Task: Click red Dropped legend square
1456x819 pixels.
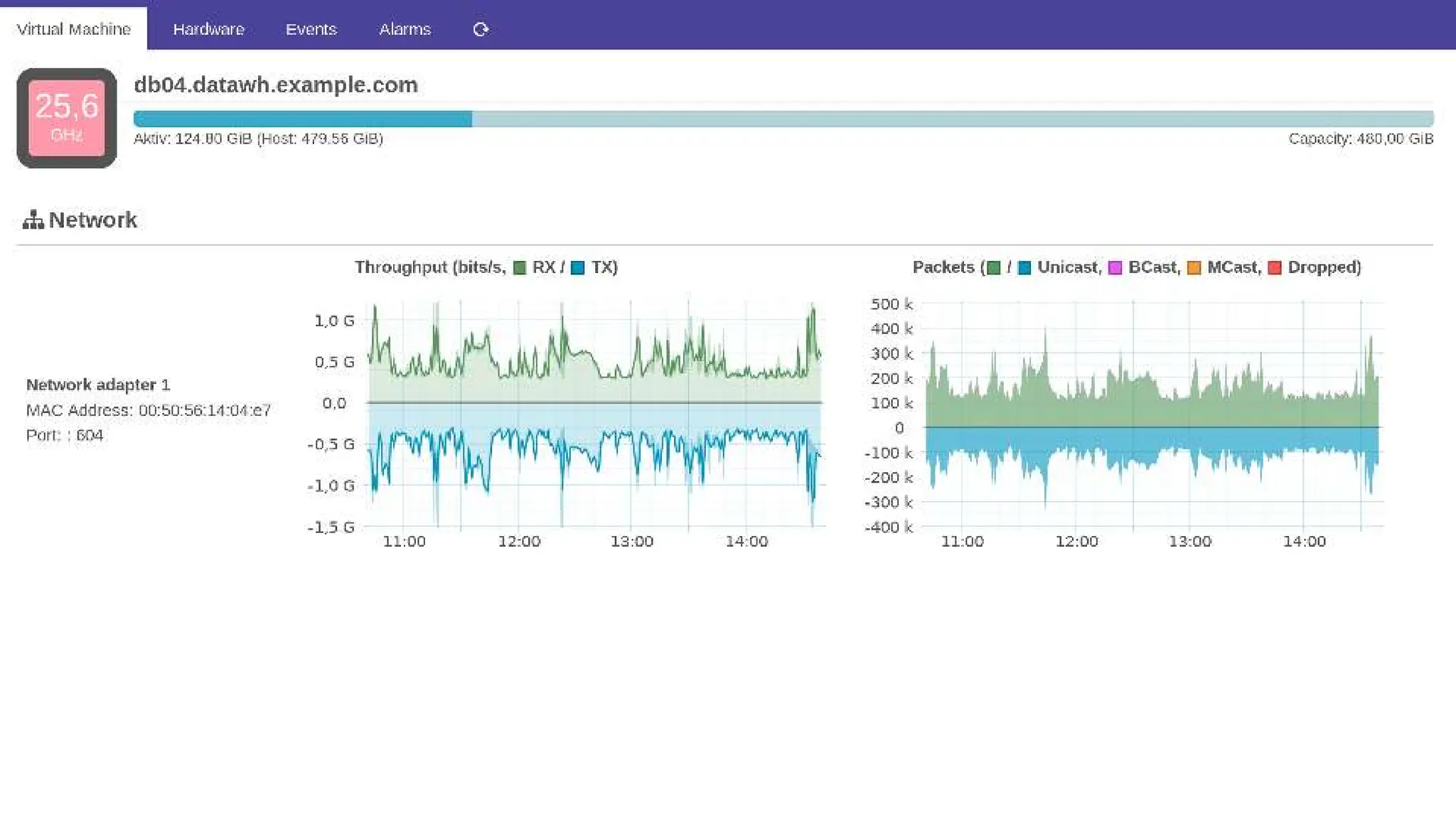Action: tap(1274, 268)
